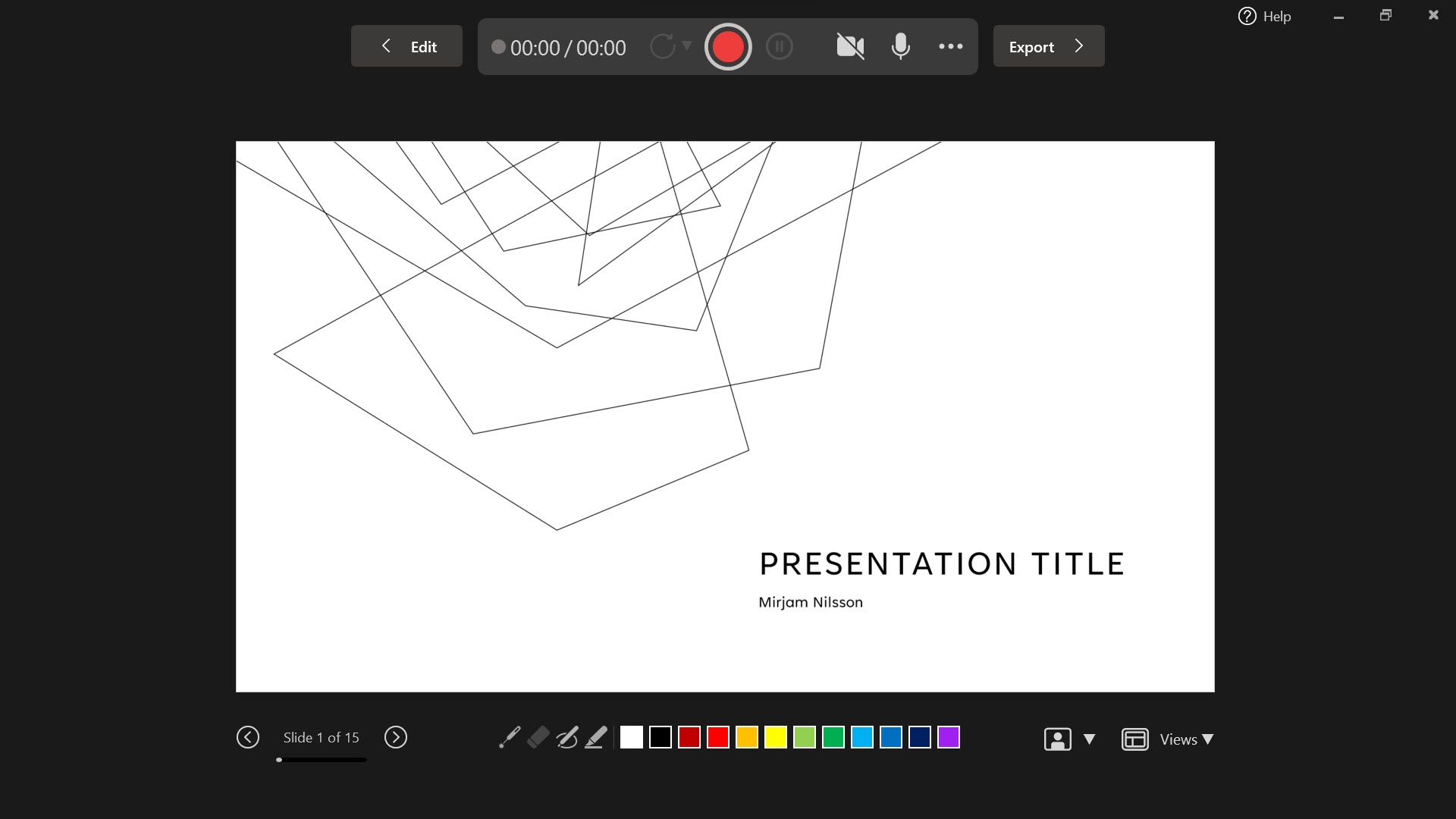Viewport: 1456px width, 819px height.
Task: Mute the microphone
Action: click(900, 46)
